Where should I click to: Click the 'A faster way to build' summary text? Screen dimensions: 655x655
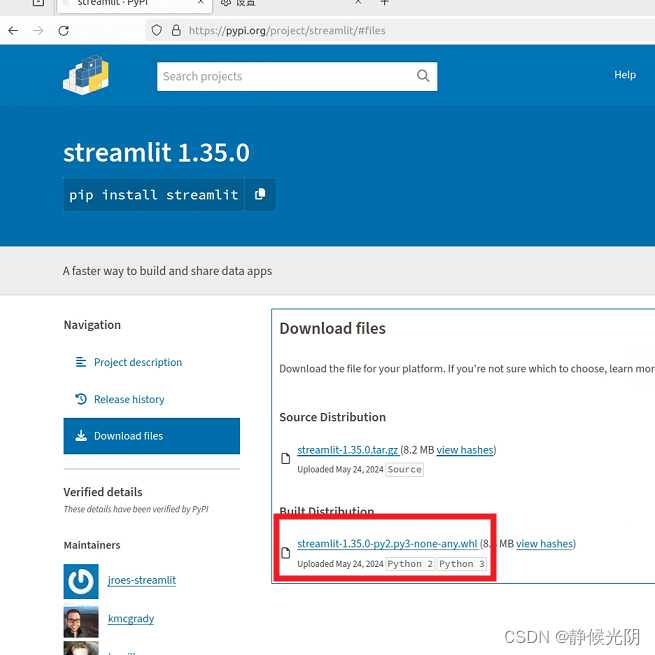(x=167, y=271)
